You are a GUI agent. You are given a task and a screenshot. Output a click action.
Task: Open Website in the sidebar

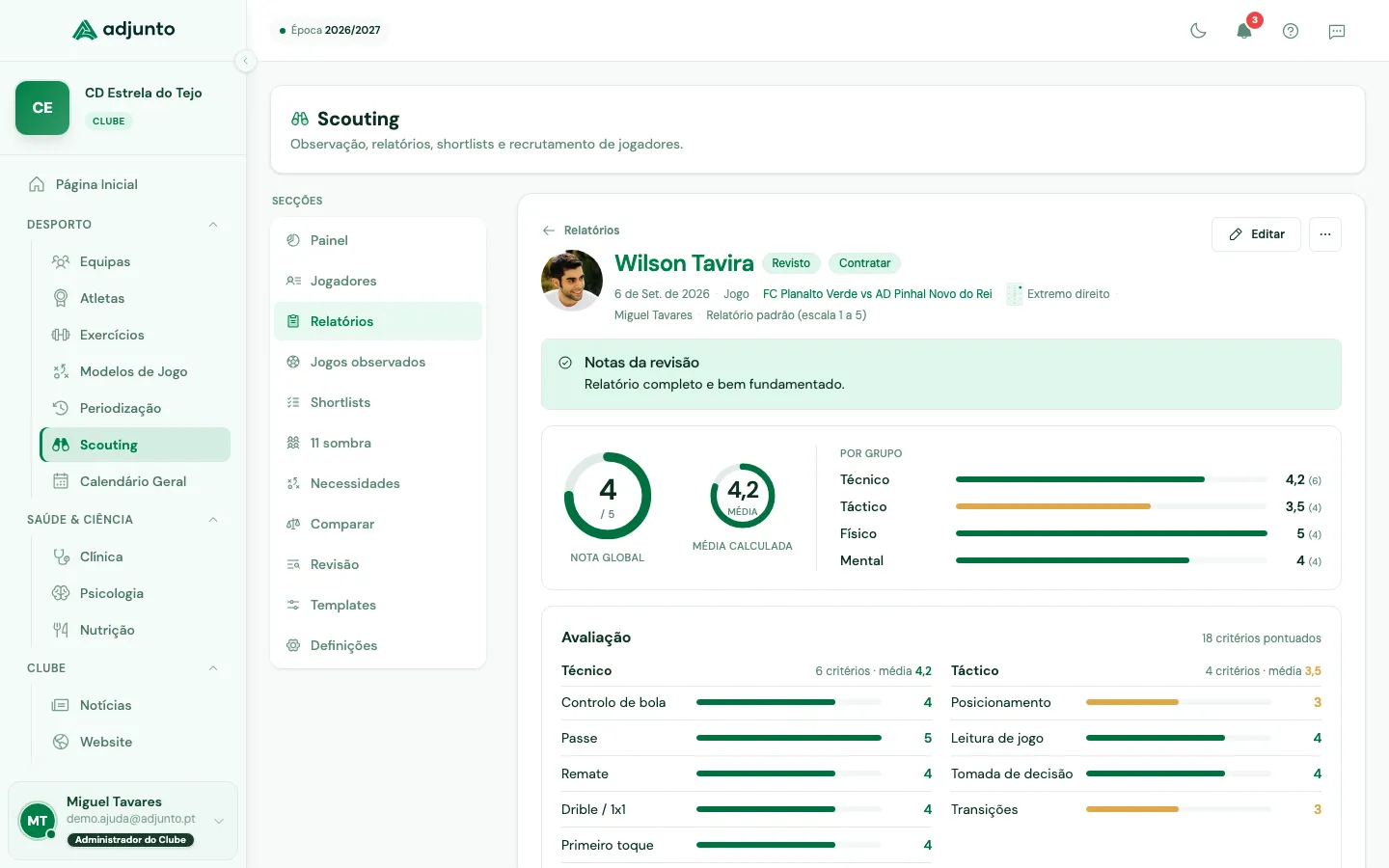135,742
